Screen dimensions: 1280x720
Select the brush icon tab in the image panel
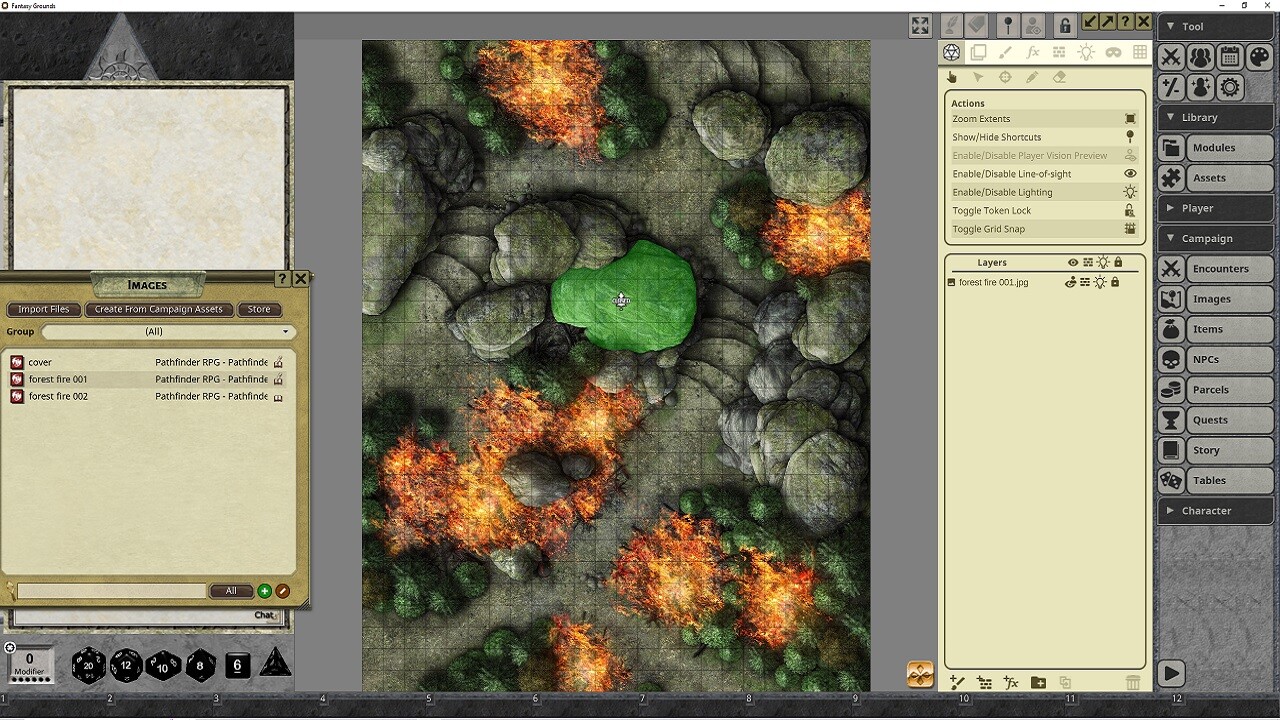click(x=1006, y=52)
